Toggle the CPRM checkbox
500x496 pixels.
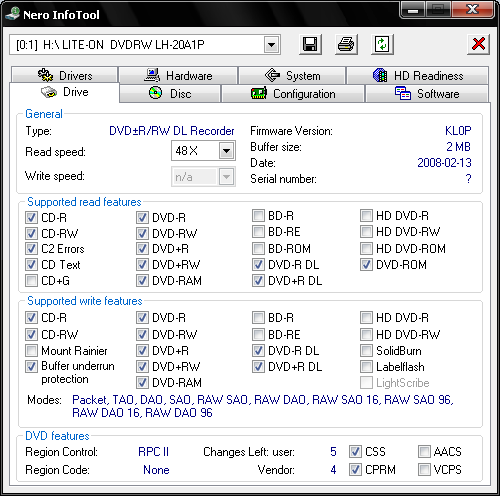(355, 470)
